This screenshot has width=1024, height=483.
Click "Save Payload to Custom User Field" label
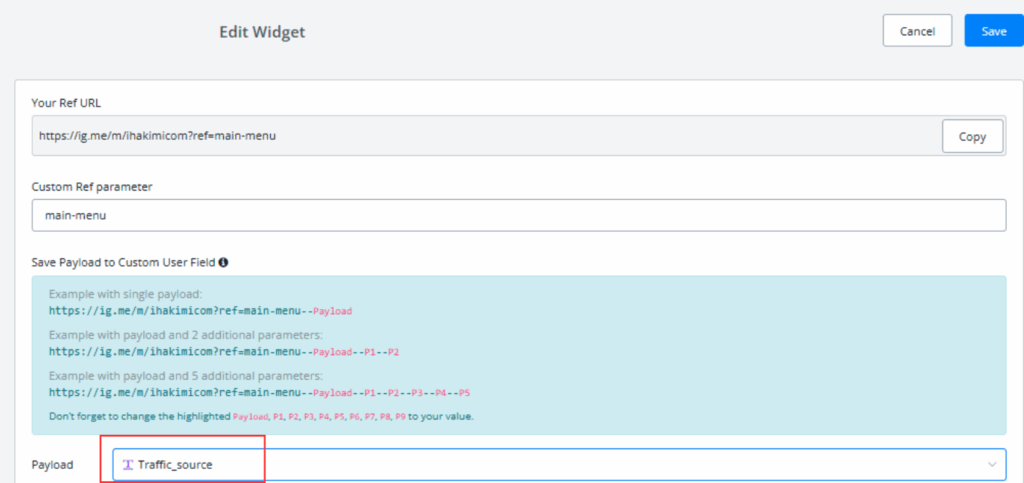[123, 262]
